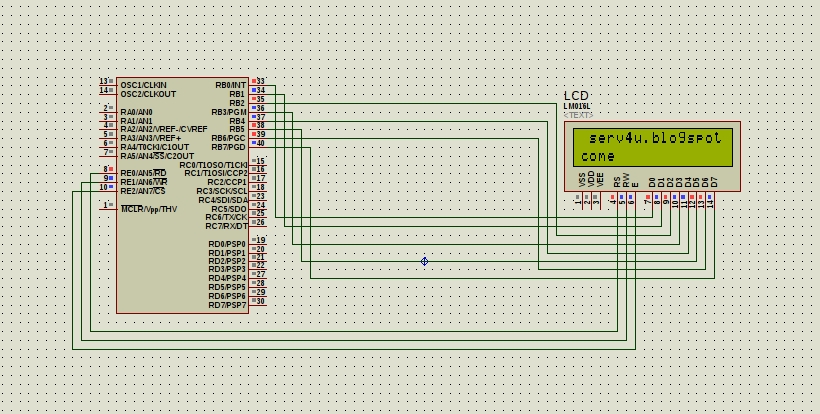The height and width of the screenshot is (414, 820).
Task: Select the RC5/SDO pin label
Action: [229, 209]
